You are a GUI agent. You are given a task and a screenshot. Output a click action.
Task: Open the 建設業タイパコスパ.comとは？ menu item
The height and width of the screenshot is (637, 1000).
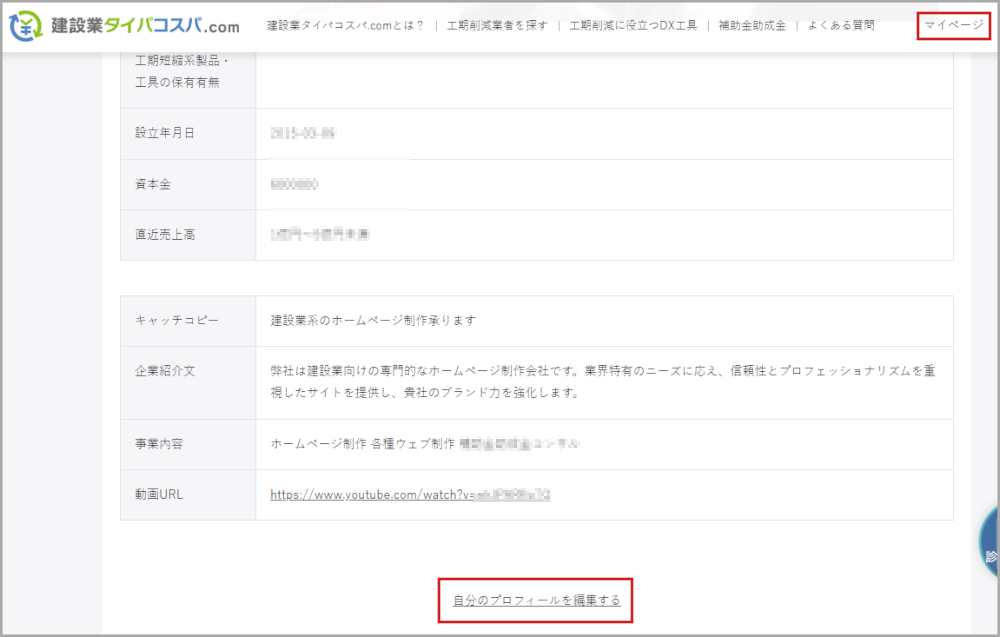click(x=345, y=26)
